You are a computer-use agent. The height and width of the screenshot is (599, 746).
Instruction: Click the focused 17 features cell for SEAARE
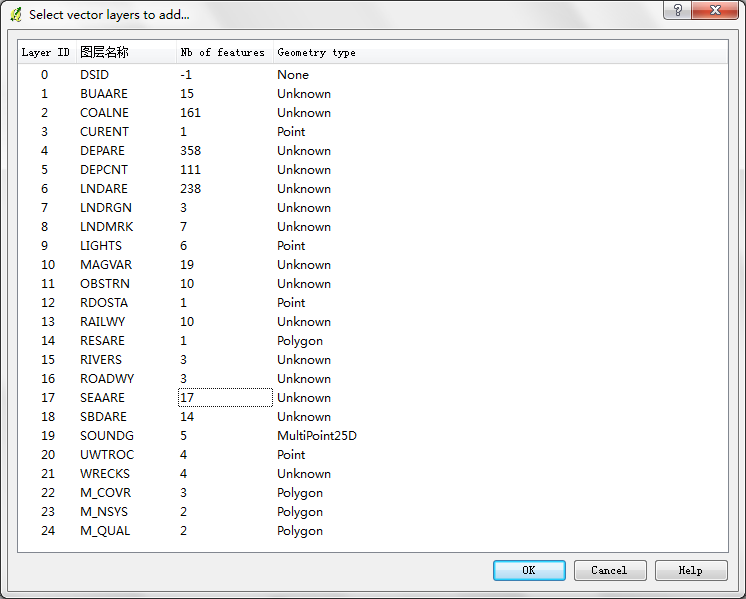click(x=225, y=398)
